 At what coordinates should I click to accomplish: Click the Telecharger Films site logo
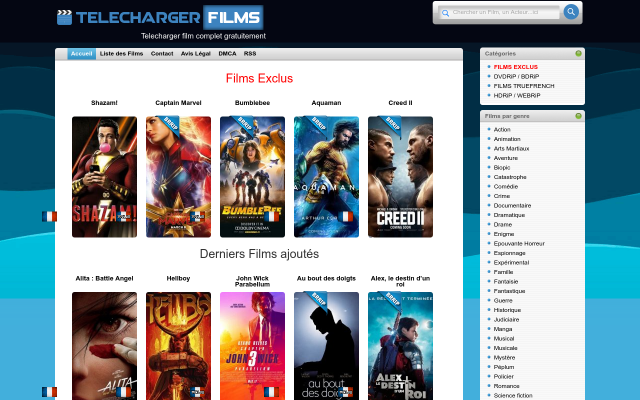160,18
